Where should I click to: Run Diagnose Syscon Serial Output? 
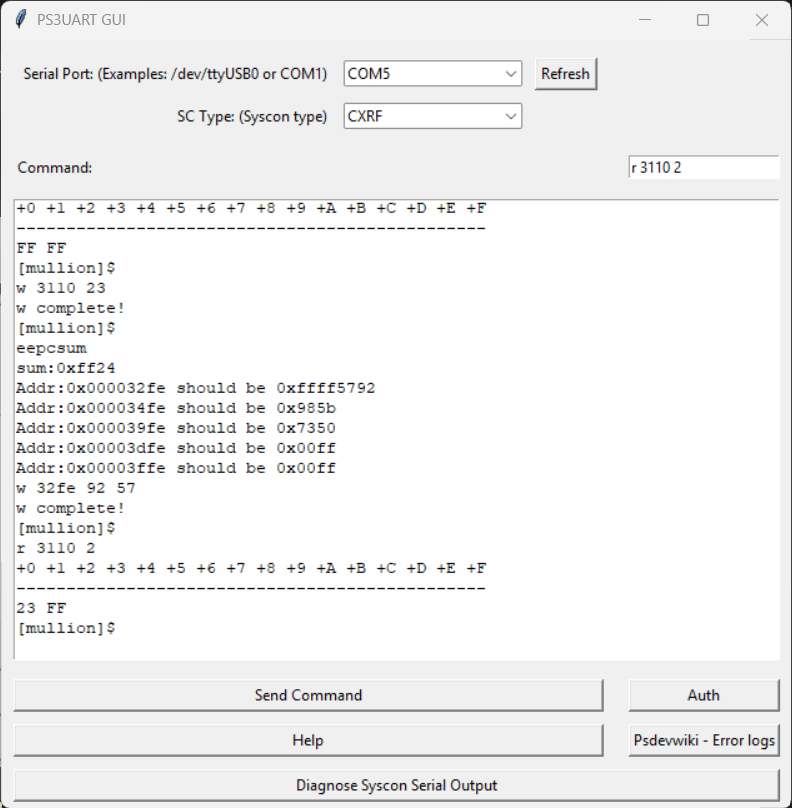coord(396,785)
